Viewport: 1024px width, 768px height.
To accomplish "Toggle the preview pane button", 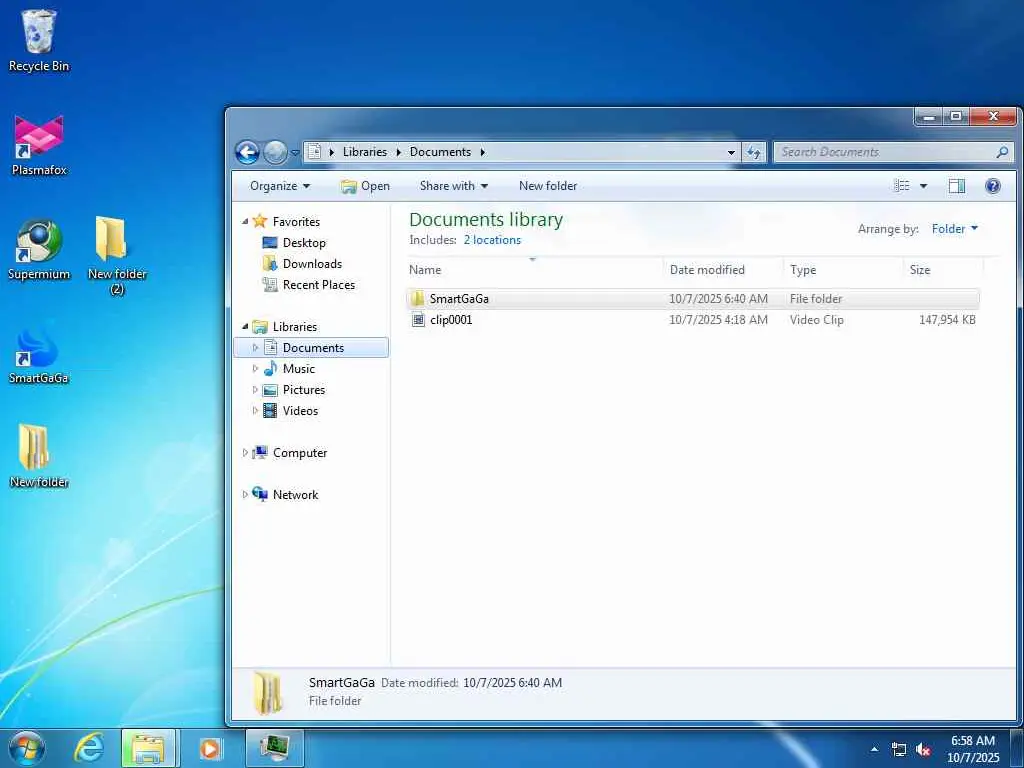I will point(957,186).
